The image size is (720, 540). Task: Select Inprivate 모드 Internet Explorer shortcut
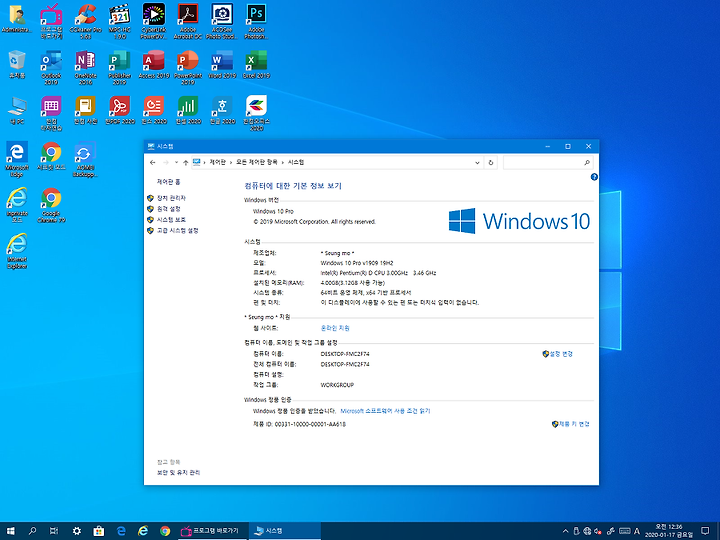pos(17,205)
